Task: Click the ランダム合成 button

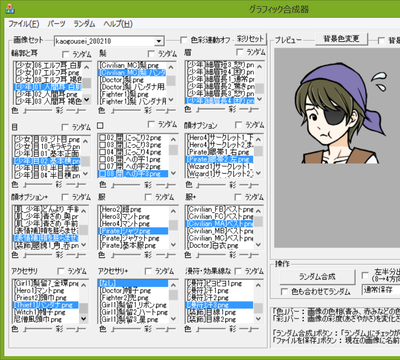Action: pos(317,277)
